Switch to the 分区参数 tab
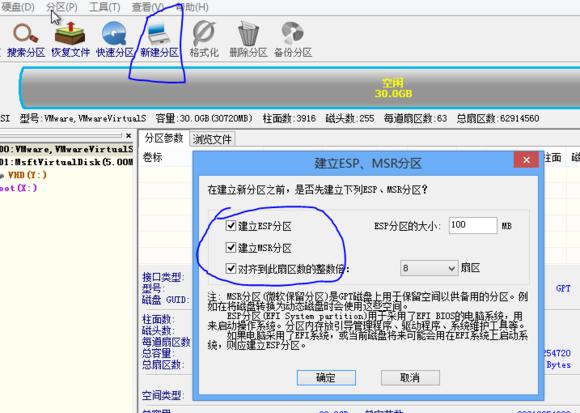The height and width of the screenshot is (413, 580). pyautogui.click(x=164, y=138)
